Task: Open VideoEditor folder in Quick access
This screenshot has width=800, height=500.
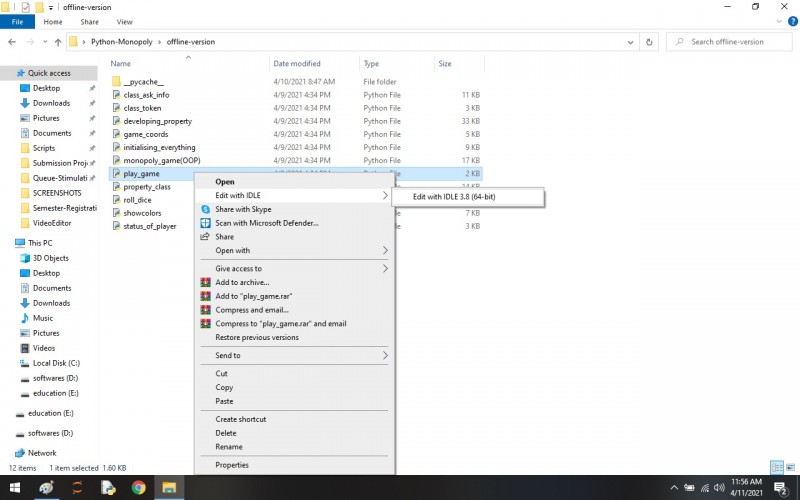Action: click(52, 223)
